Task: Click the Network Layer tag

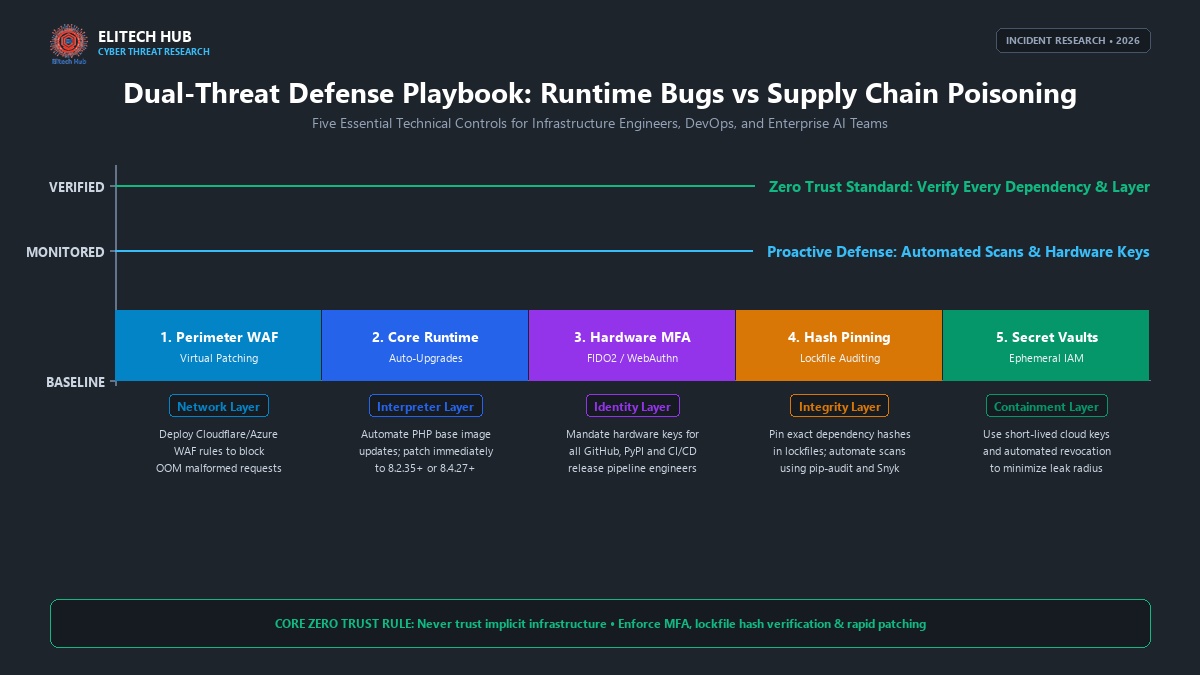Action: pyautogui.click(x=218, y=406)
